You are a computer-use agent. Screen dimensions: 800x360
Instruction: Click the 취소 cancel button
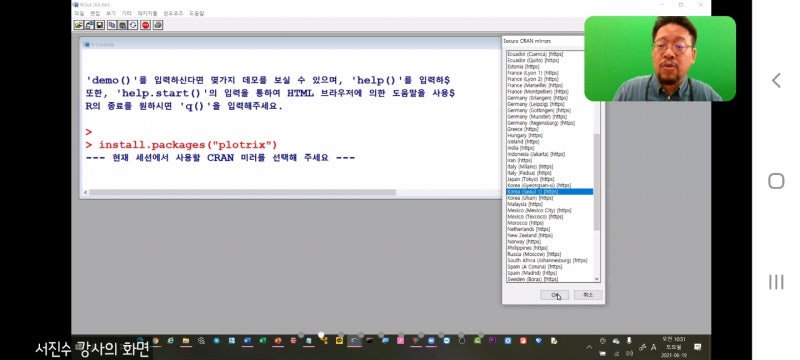pyautogui.click(x=588, y=295)
